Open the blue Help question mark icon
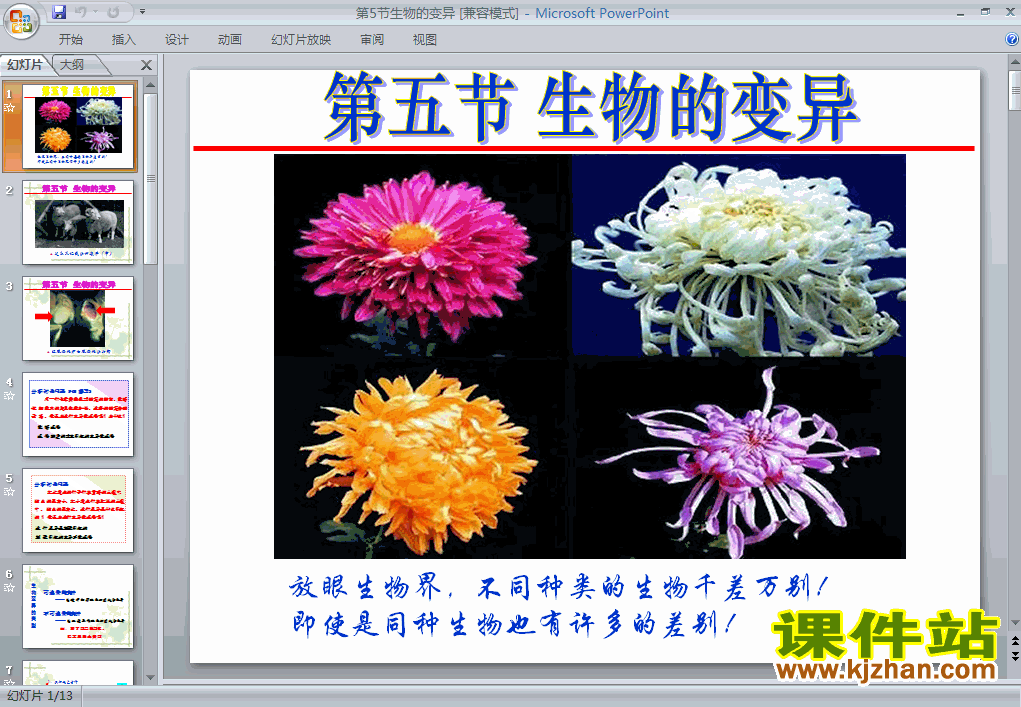Screen dimensions: 1021x707 (x=1012, y=39)
